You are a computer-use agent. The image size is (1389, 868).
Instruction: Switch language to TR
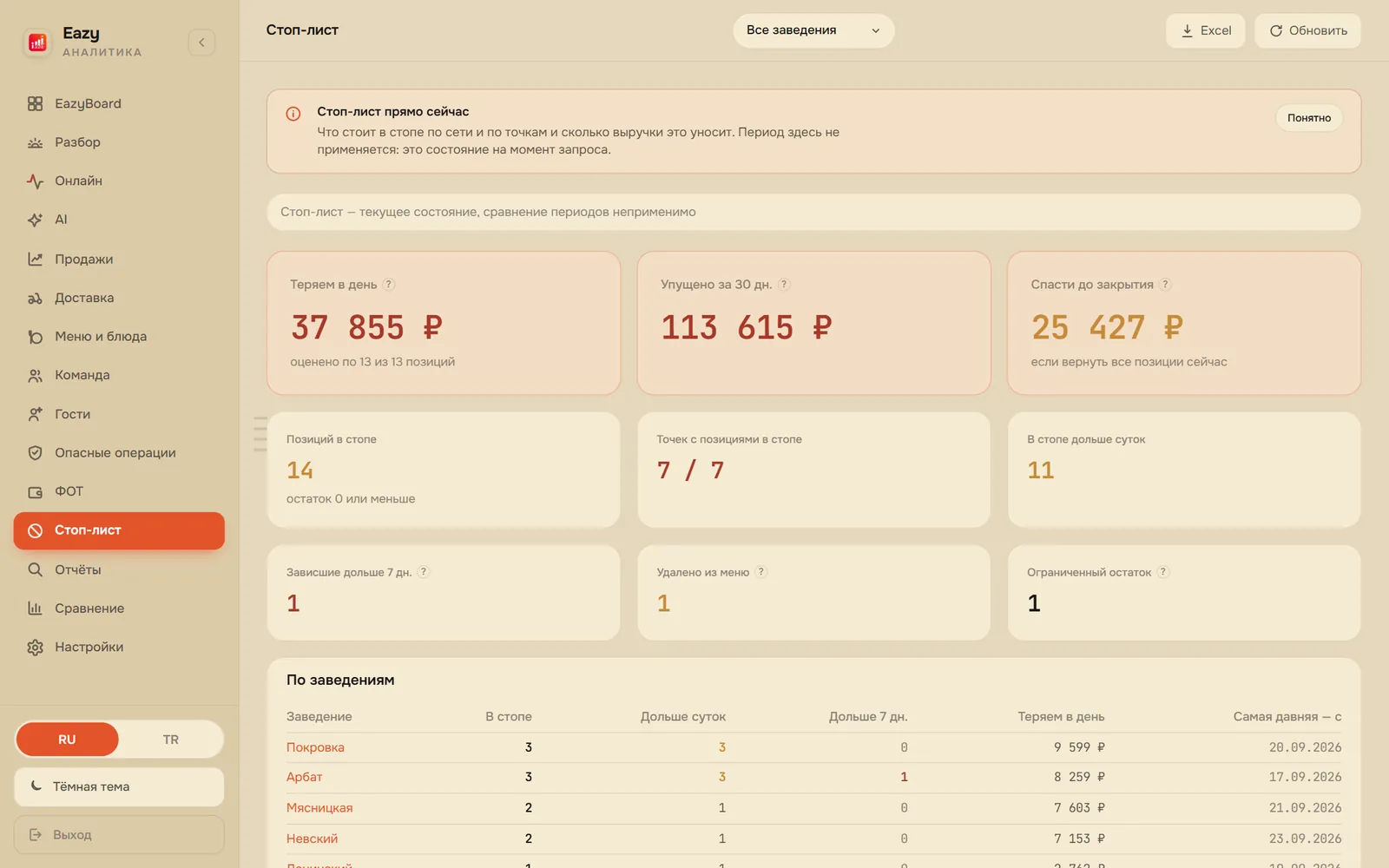(171, 740)
